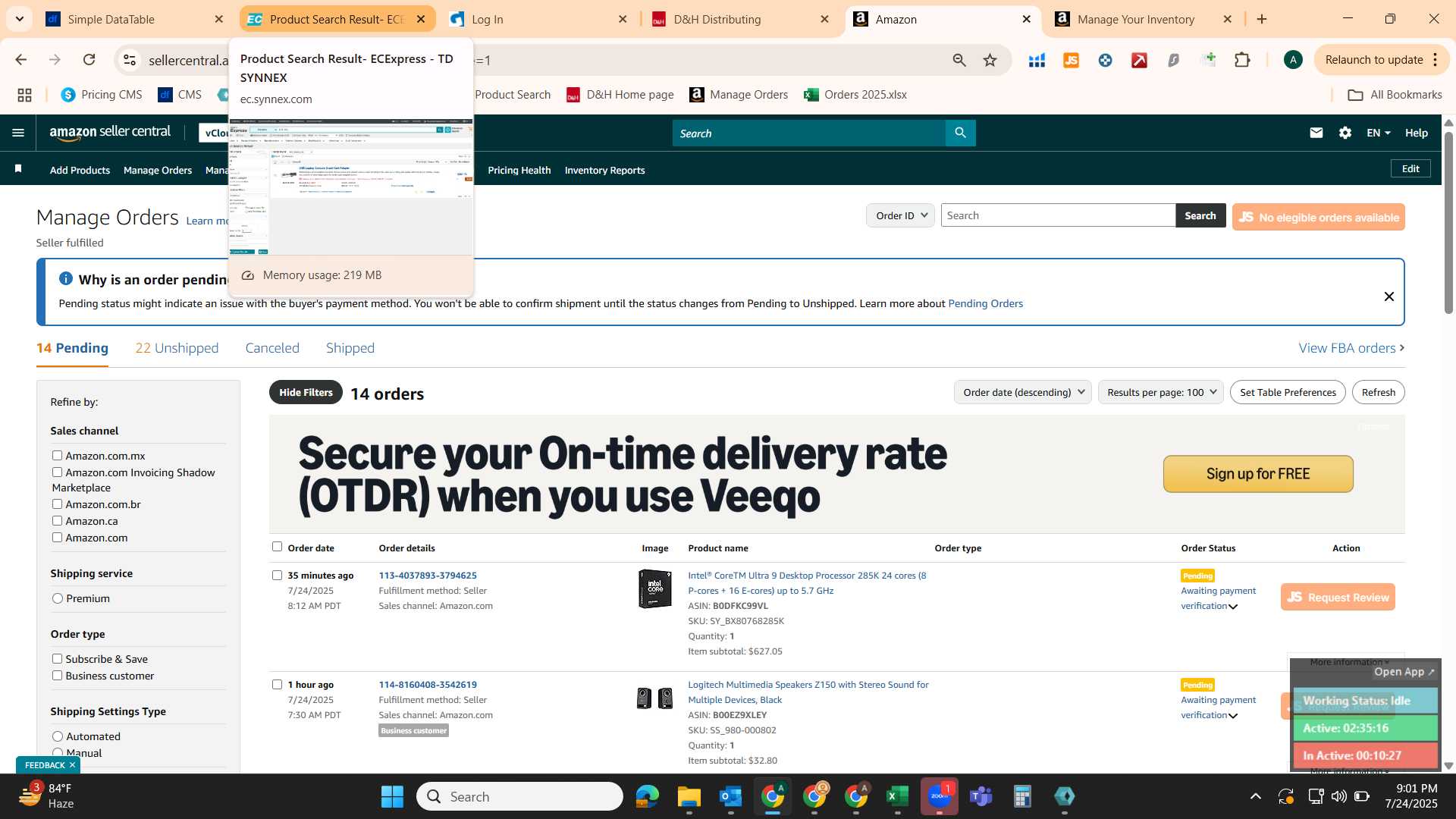Expand awaiting payment status for Logitech order
The image size is (1456, 819).
coord(1233,716)
